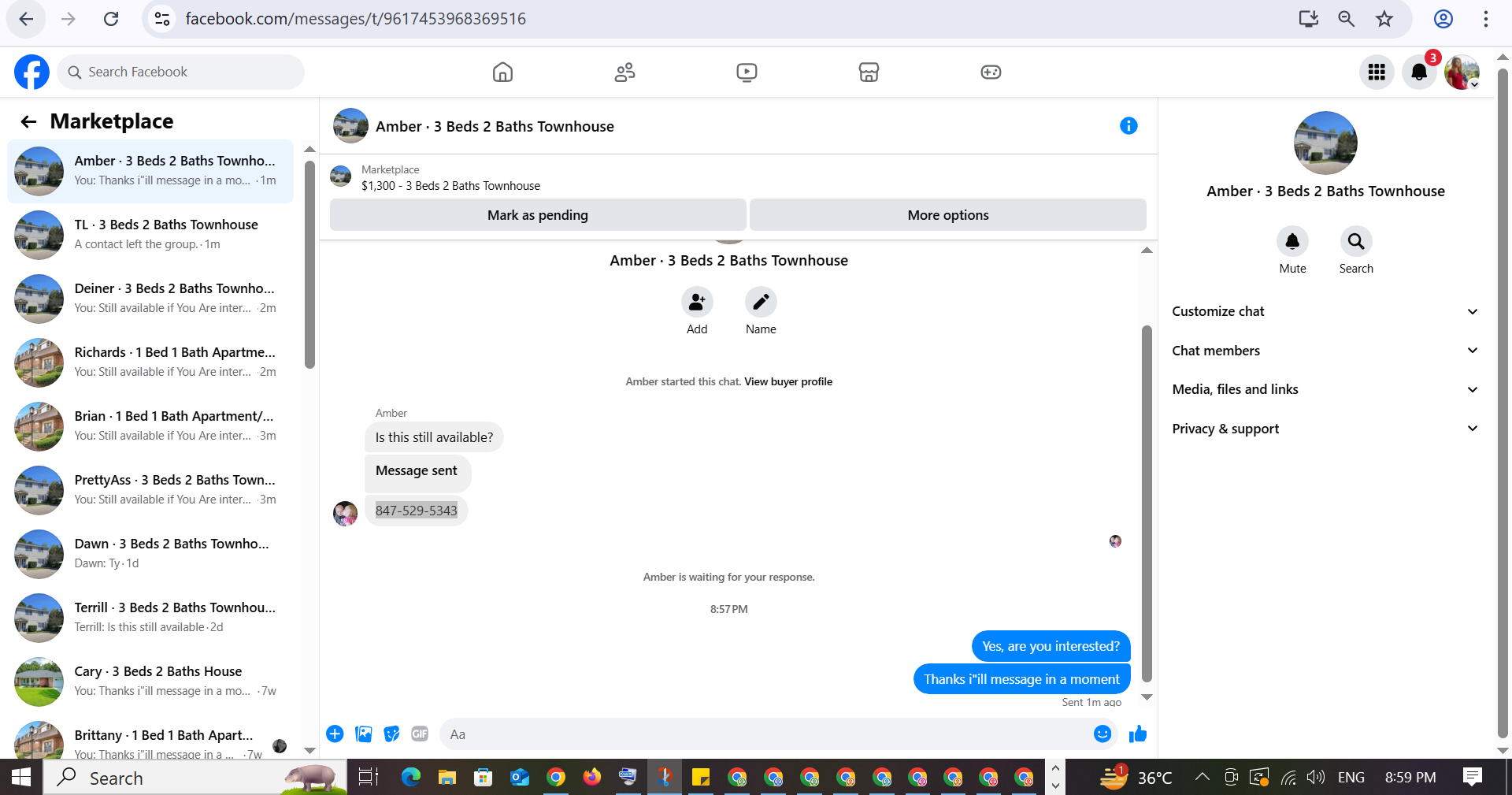Image resolution: width=1512 pixels, height=795 pixels.
Task: Open File Explorer from the taskbar
Action: click(x=447, y=778)
